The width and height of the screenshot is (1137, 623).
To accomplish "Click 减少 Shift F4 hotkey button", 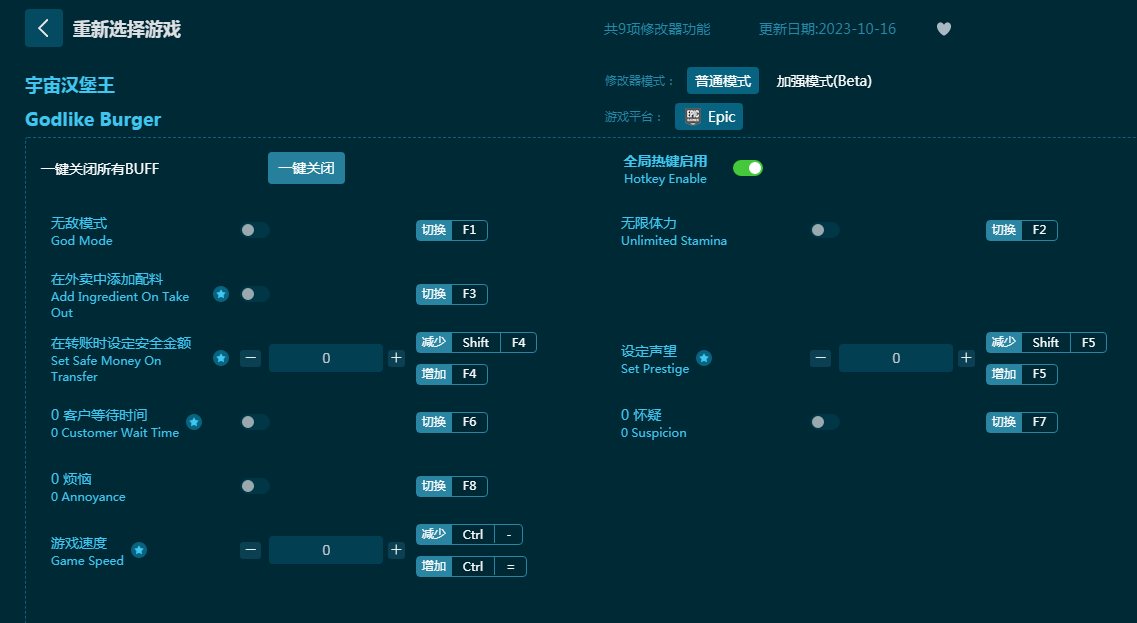I will tap(476, 342).
